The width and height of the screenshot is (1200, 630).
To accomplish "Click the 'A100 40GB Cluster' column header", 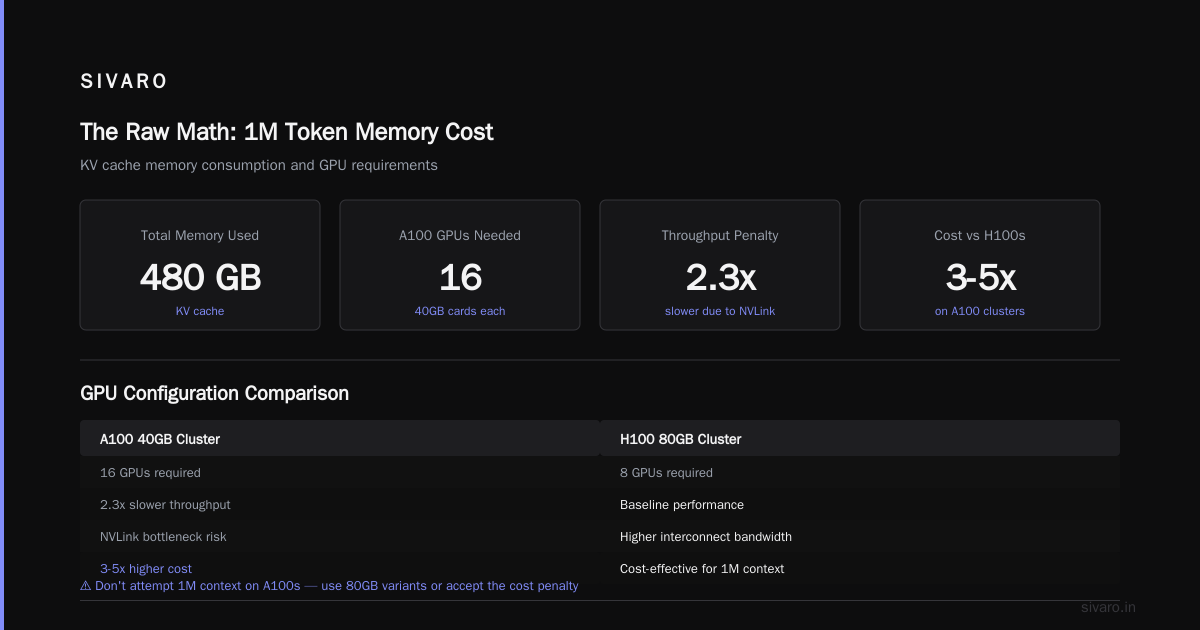I will pyautogui.click(x=340, y=439).
